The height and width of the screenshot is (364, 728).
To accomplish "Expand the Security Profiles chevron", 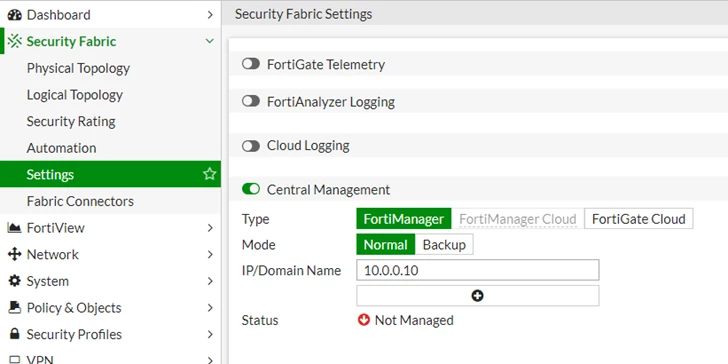I will [x=210, y=334].
